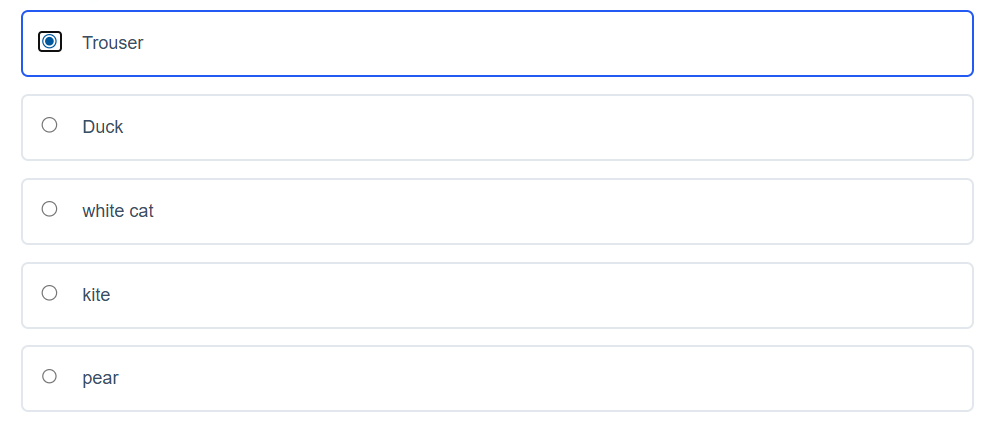
Task: Click the Trouser label text
Action: tap(113, 43)
